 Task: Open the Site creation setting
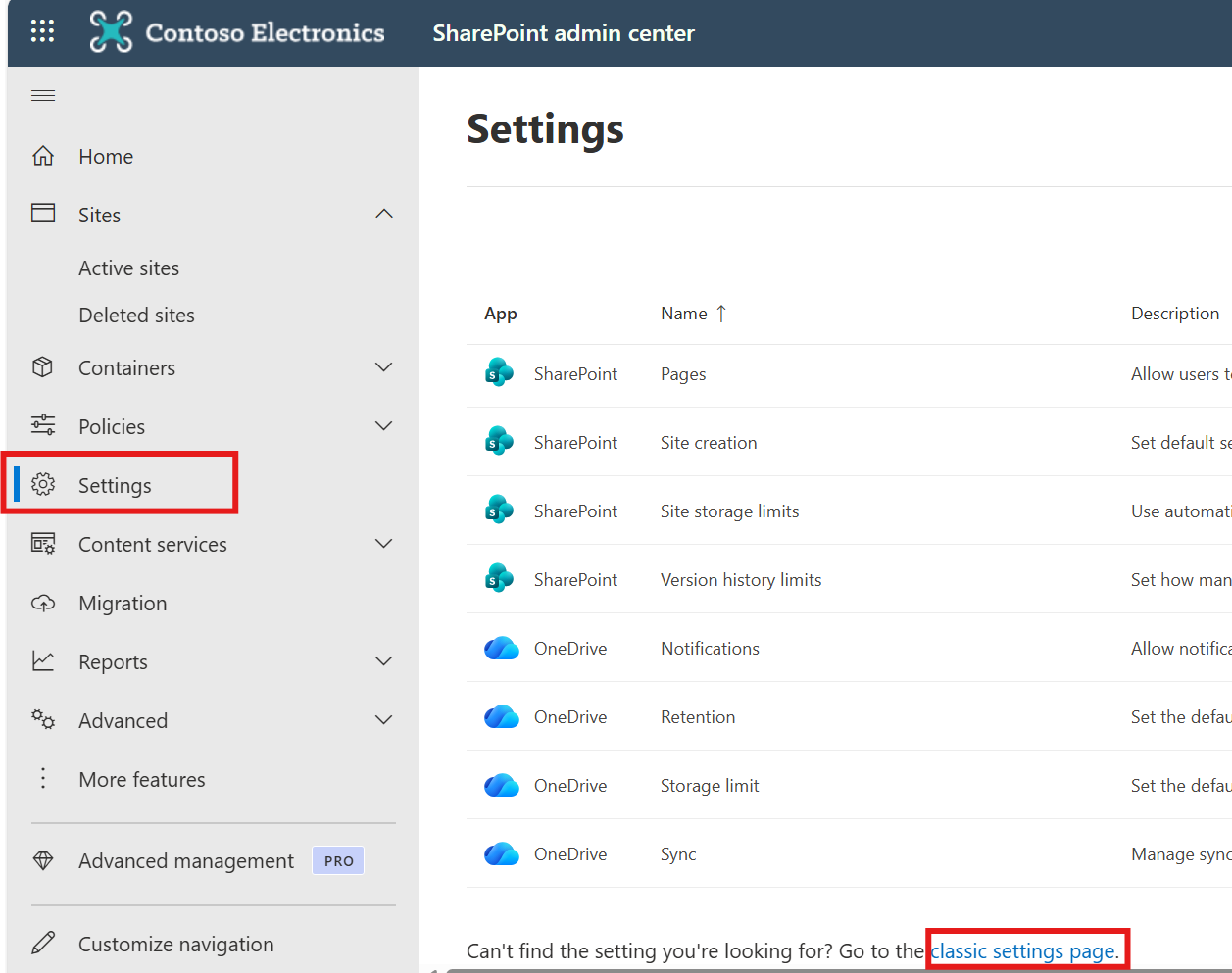(x=709, y=443)
